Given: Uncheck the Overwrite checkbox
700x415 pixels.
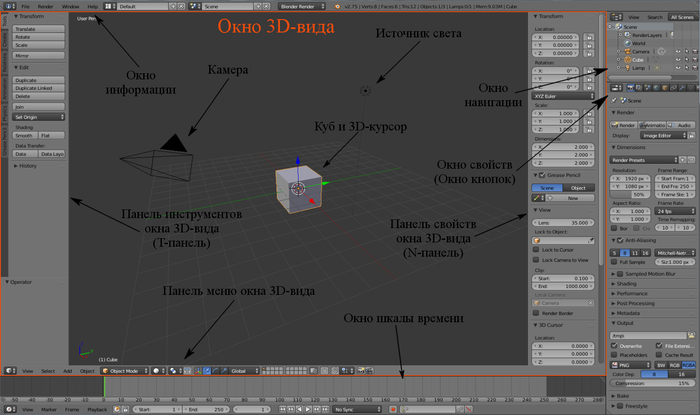Looking at the screenshot, I should tap(614, 346).
